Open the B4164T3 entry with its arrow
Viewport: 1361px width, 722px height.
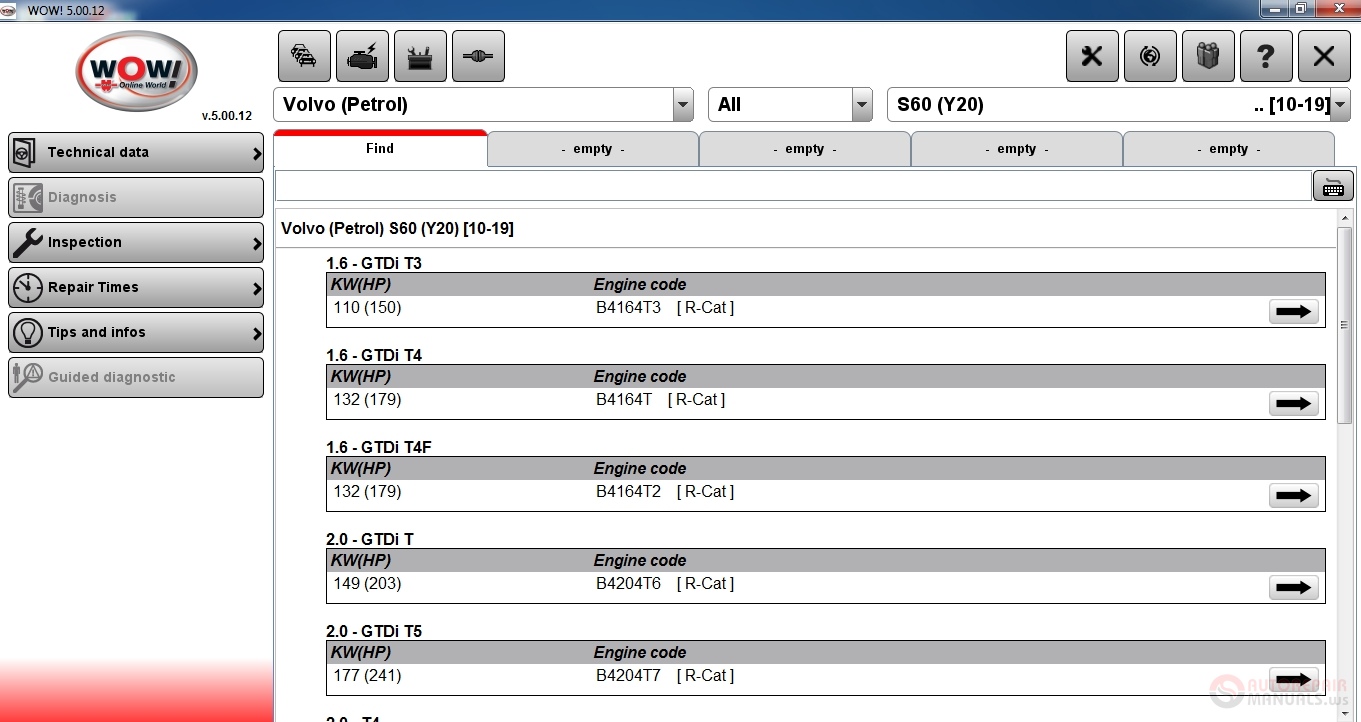(x=1294, y=312)
